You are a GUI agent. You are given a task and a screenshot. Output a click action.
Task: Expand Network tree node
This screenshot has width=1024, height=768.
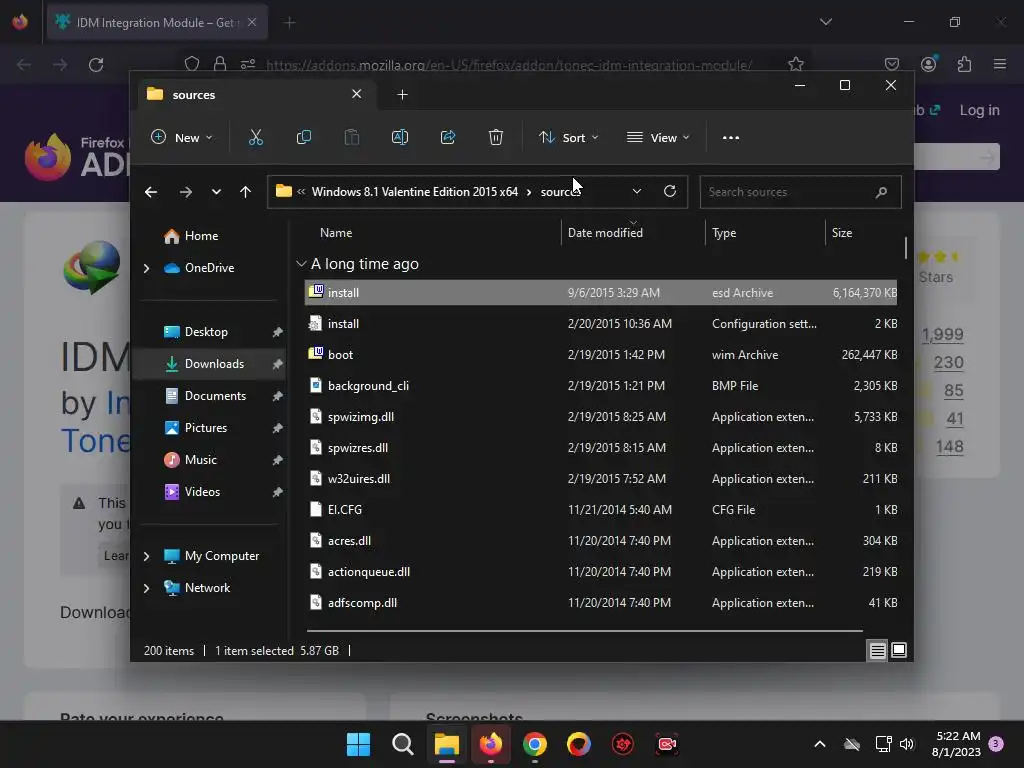pos(146,588)
